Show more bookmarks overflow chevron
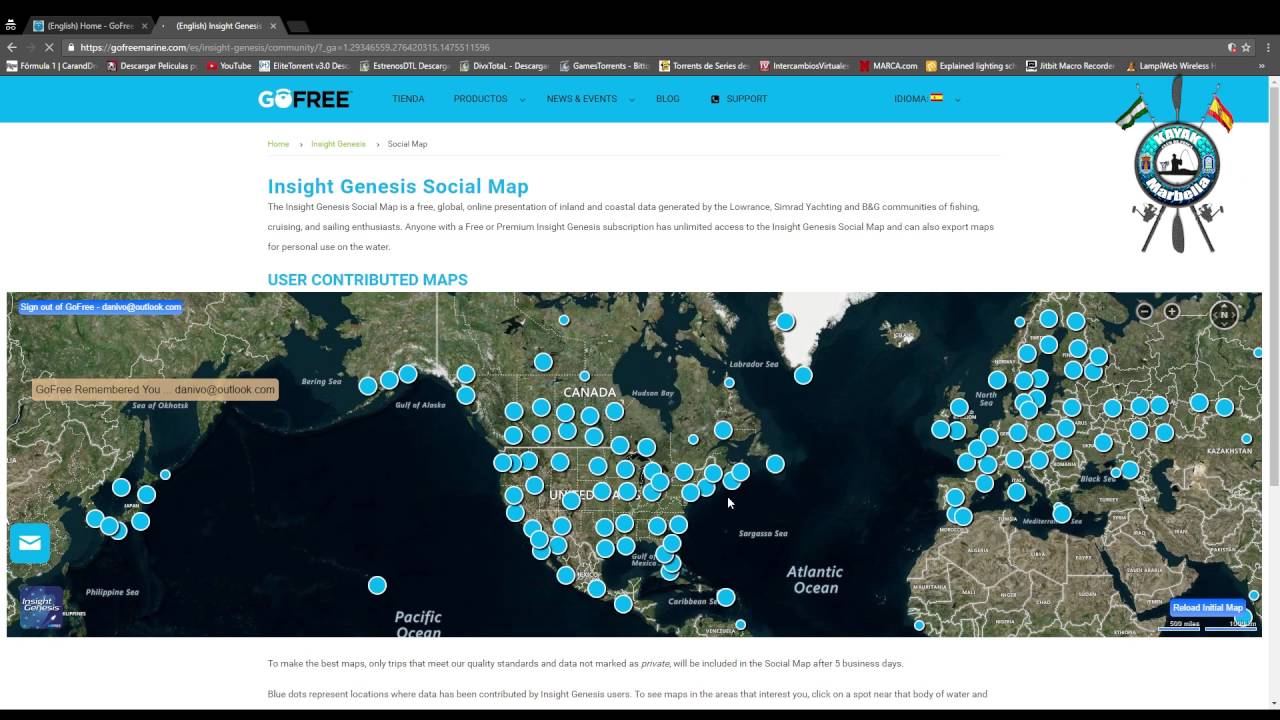 [x=1261, y=66]
